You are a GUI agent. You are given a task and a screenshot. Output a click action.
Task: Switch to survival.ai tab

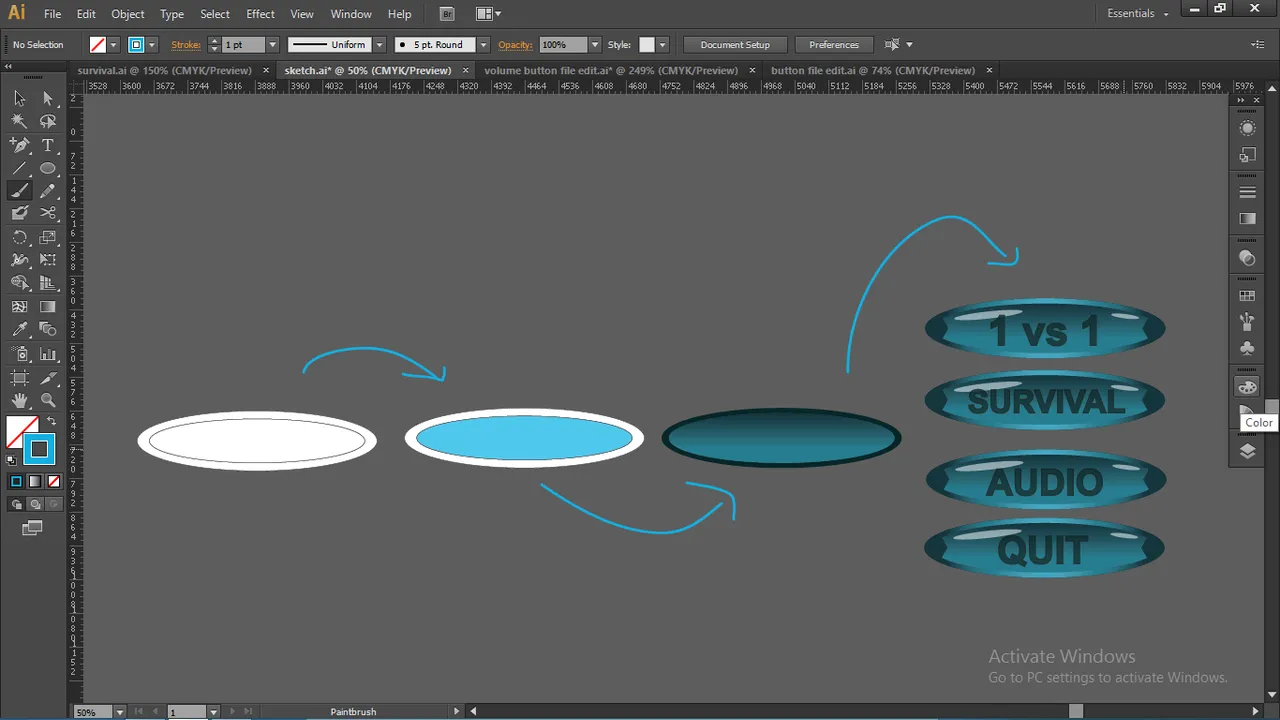click(x=165, y=70)
